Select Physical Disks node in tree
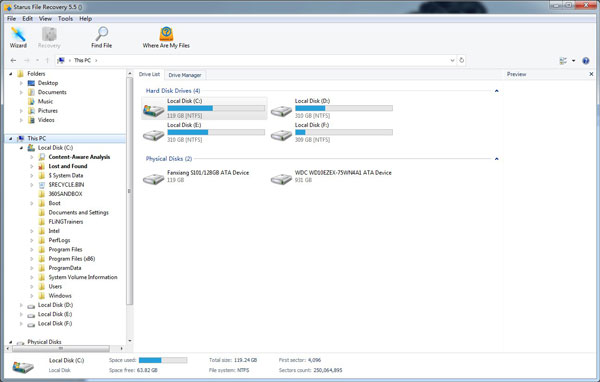The height and width of the screenshot is (382, 600). [44, 342]
